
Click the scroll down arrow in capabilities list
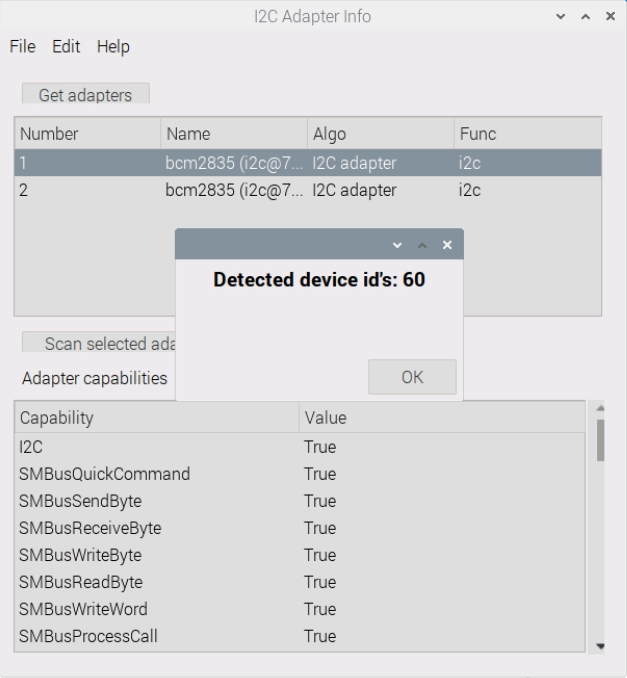coord(600,646)
